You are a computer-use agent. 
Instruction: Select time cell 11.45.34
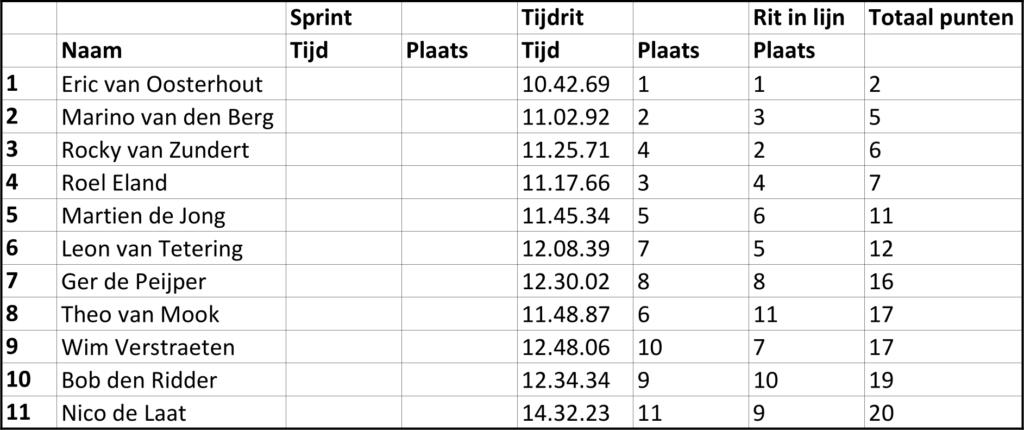[x=566, y=216]
